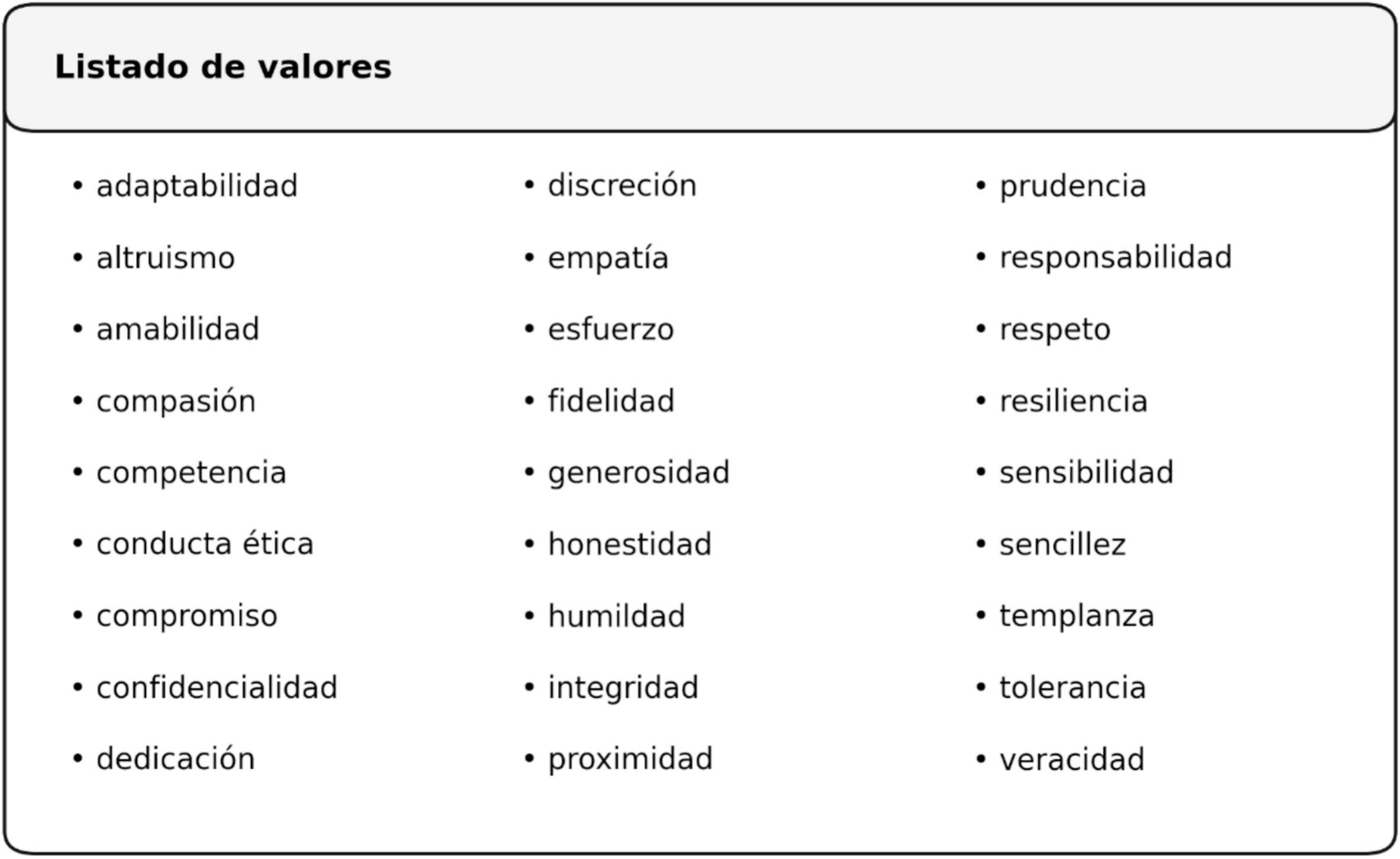
Task: Select the word "resiliencia"
Action: (1073, 401)
